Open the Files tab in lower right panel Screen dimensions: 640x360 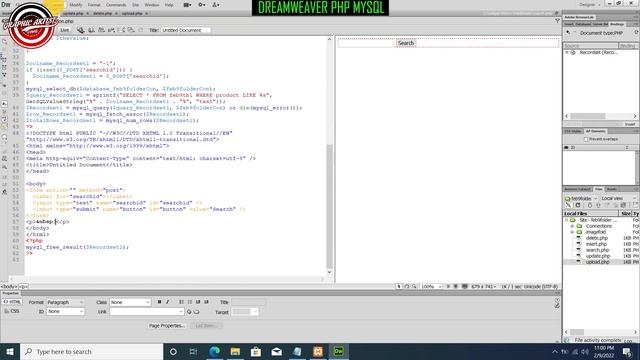click(598, 189)
